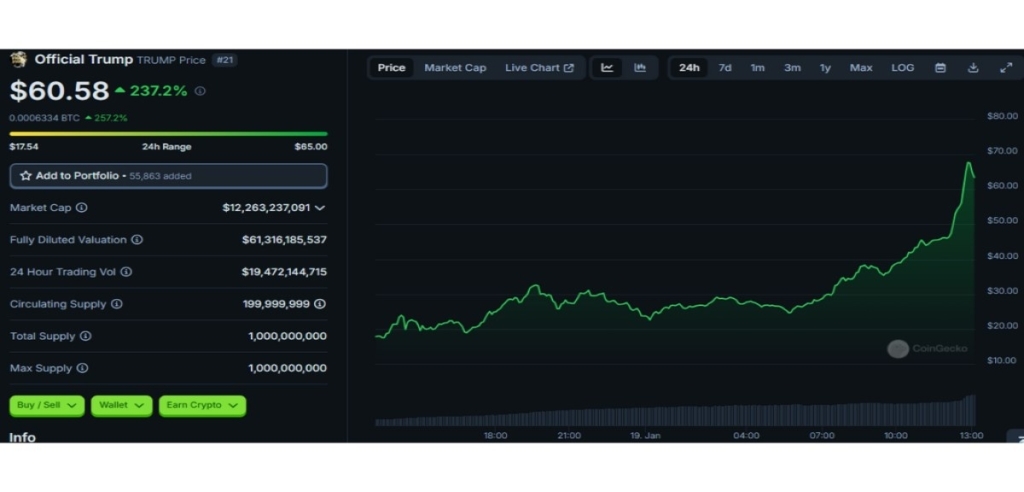
Task: Click 24 Hour Trading Vol info icon
Action: pyautogui.click(x=126, y=272)
